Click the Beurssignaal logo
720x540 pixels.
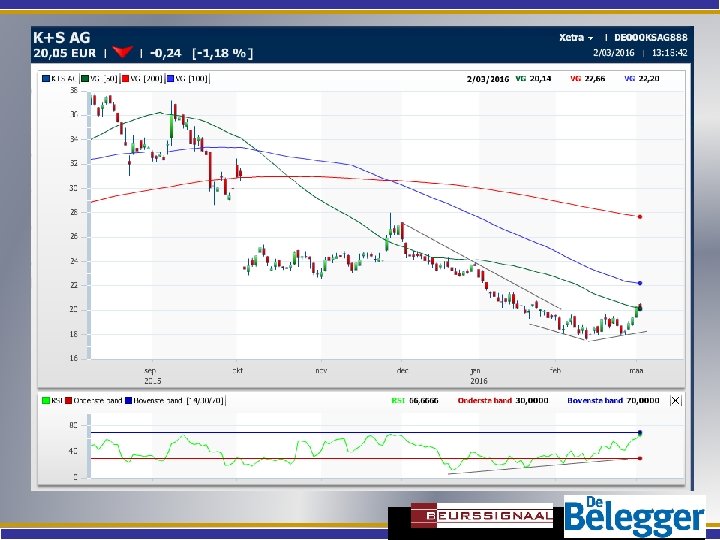tap(482, 515)
